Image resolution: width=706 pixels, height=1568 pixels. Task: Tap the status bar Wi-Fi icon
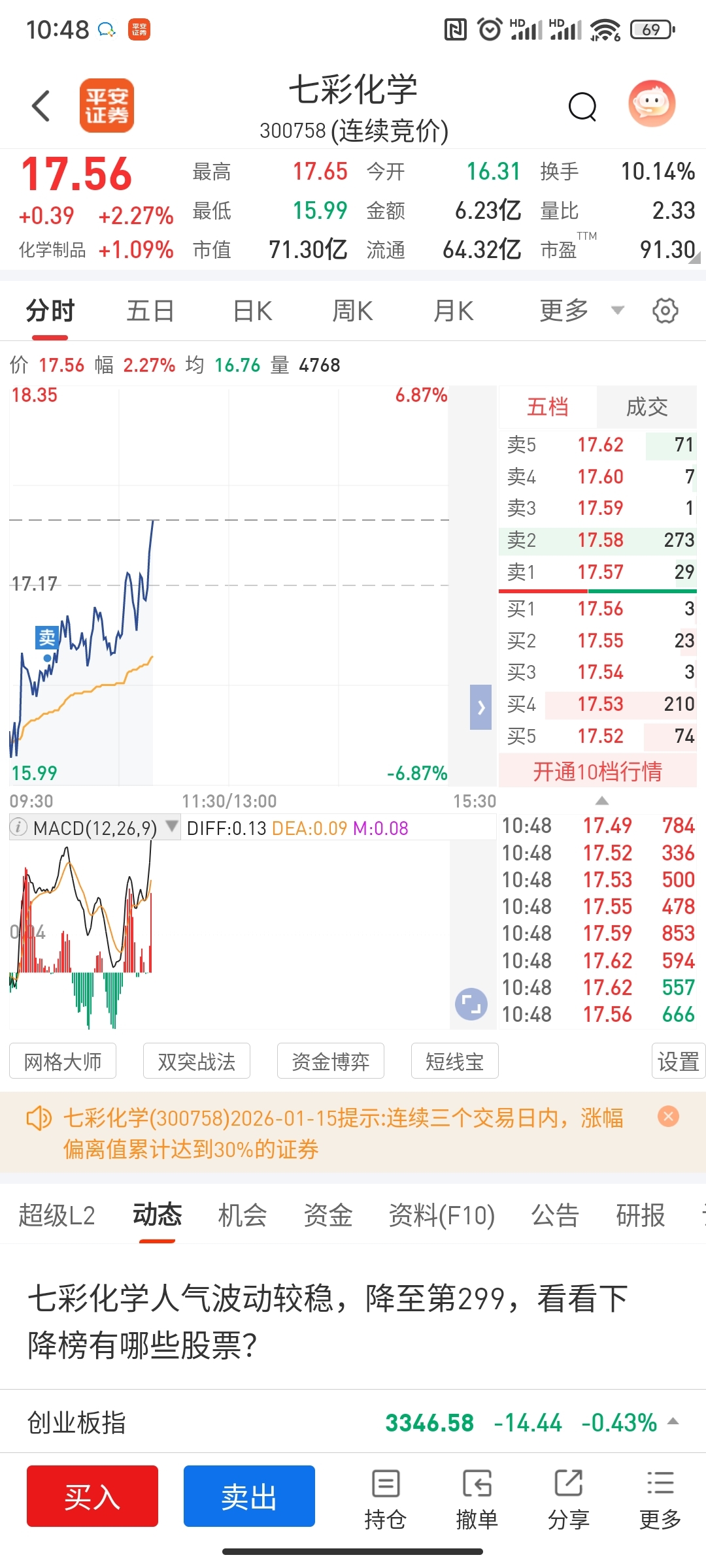[605, 29]
